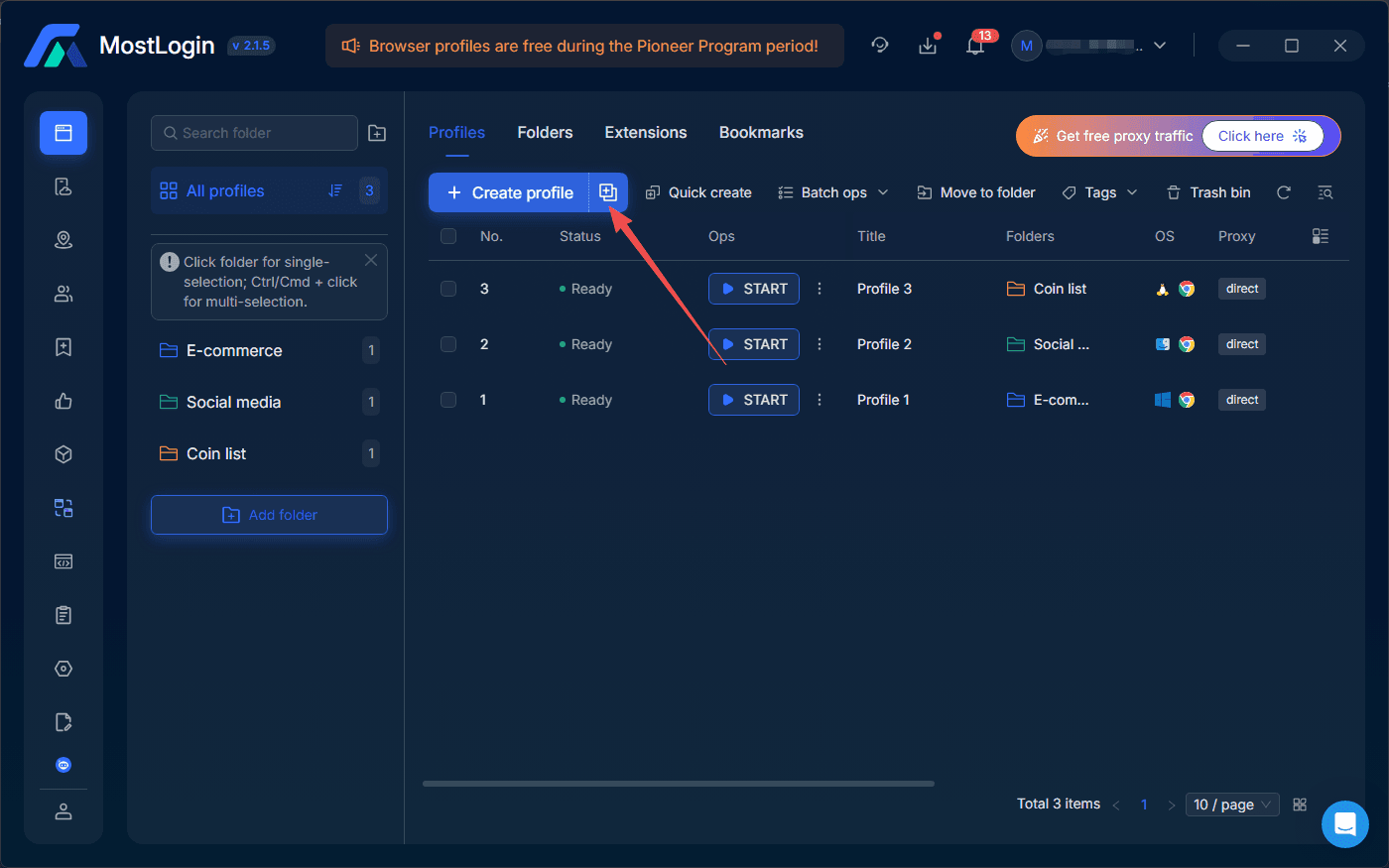Open the three-dot menu for Profile 3
Screen dimensions: 1389x868
(820, 289)
